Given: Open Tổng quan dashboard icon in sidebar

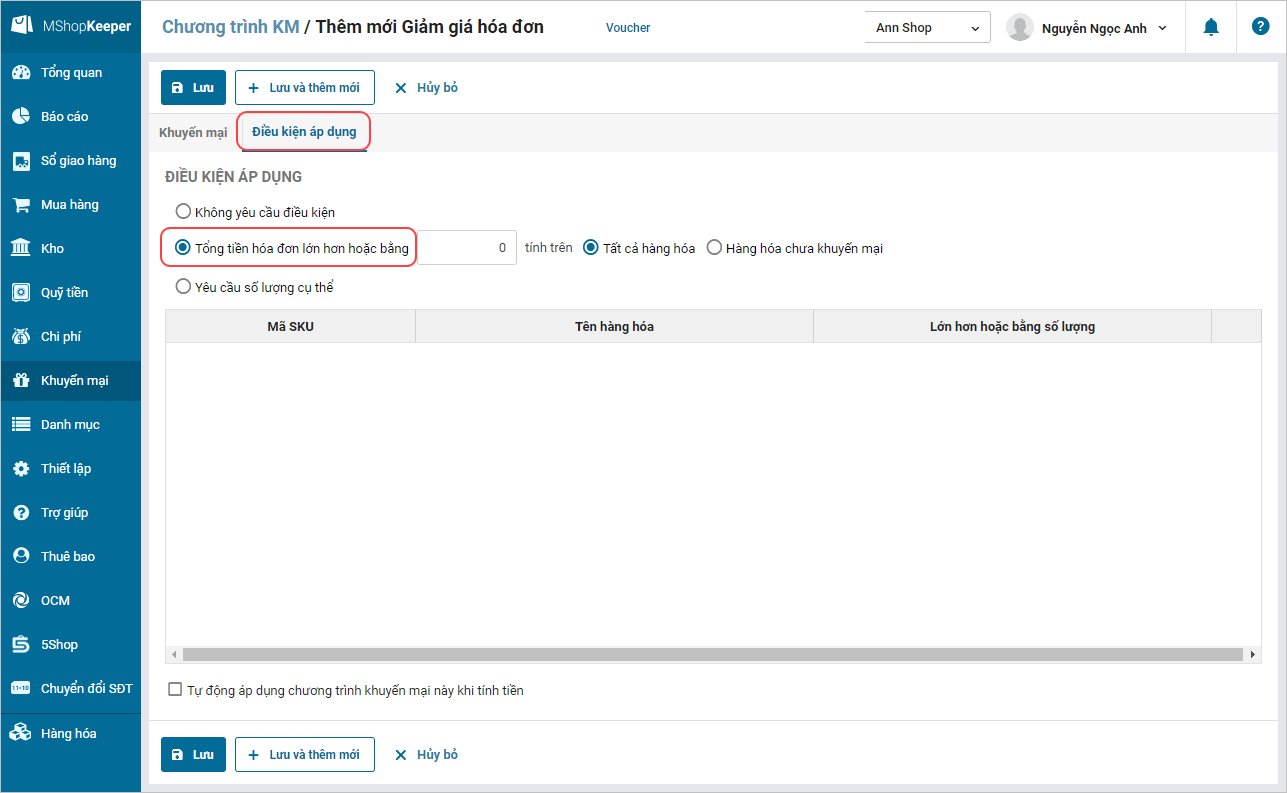Looking at the screenshot, I should tap(21, 73).
